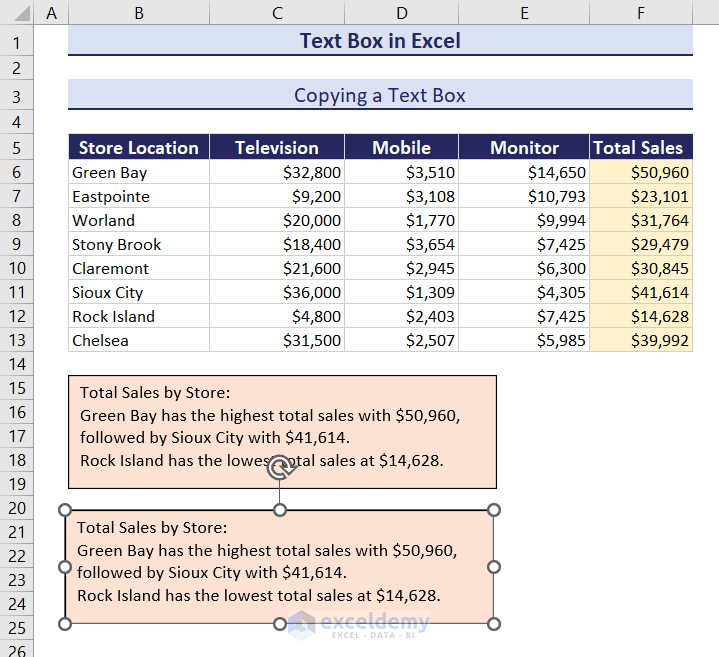Screen dimensions: 719x657
Task: Click inside the selected lower text box text
Action: pos(267,562)
